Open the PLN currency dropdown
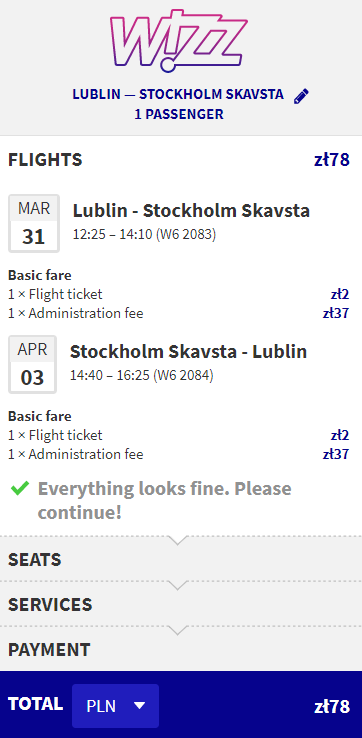 coord(115,706)
